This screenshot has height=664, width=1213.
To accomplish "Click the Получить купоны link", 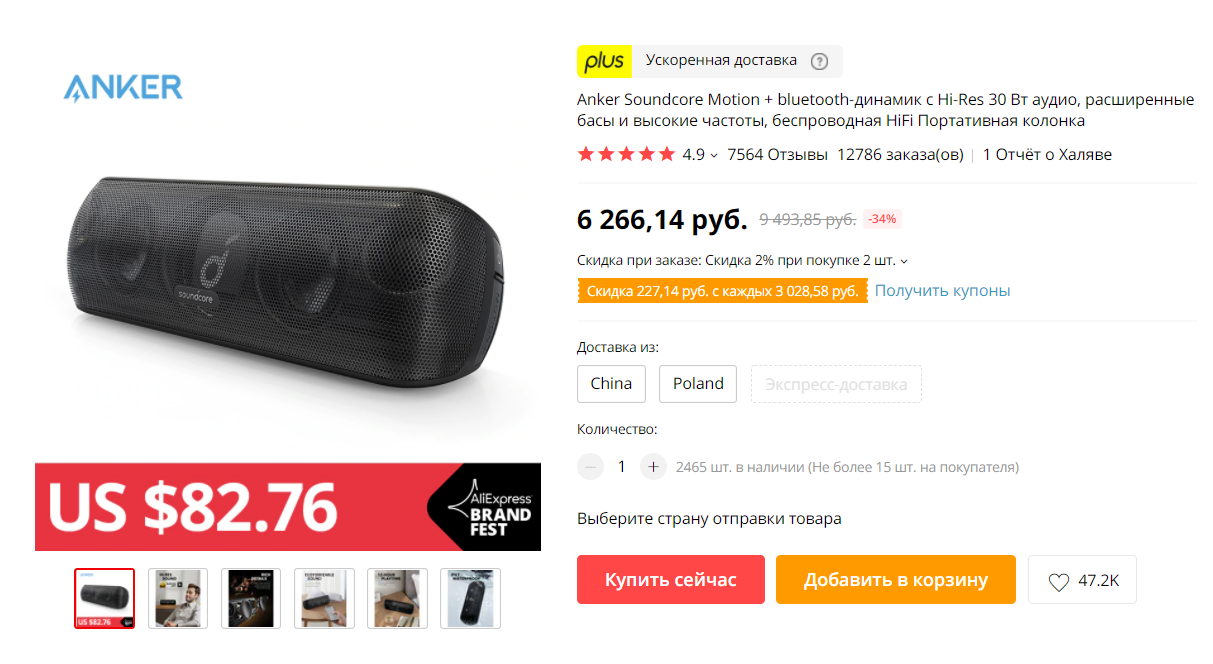I will (x=943, y=291).
